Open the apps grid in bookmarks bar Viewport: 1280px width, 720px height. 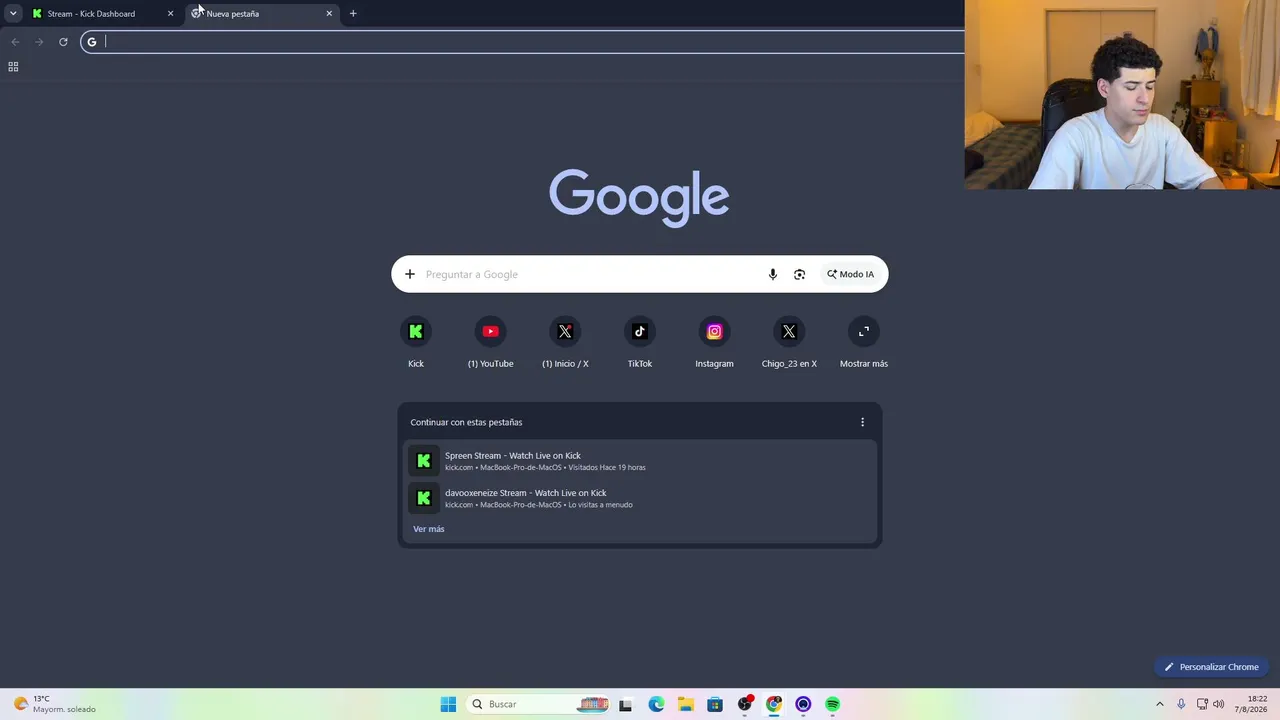tap(13, 67)
